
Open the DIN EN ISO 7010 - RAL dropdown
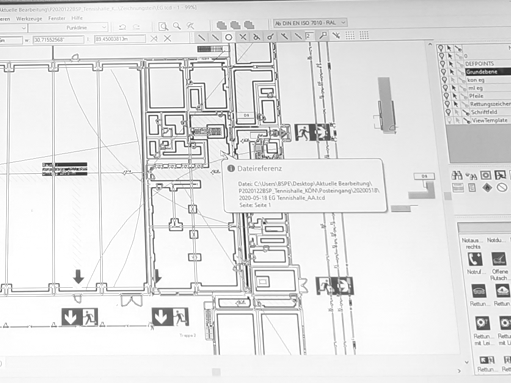coord(310,23)
